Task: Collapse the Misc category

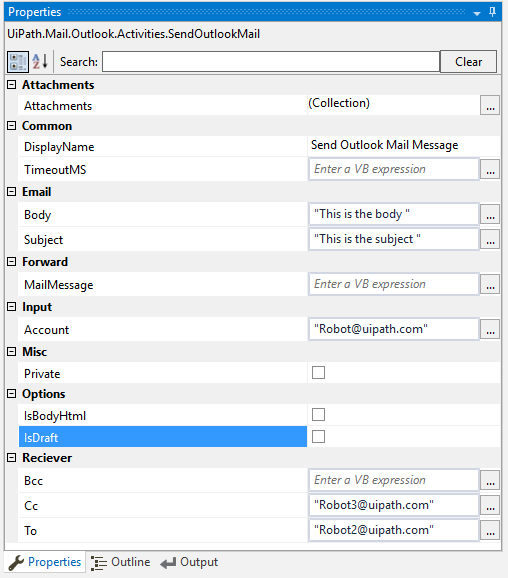Action: pyautogui.click(x=12, y=352)
